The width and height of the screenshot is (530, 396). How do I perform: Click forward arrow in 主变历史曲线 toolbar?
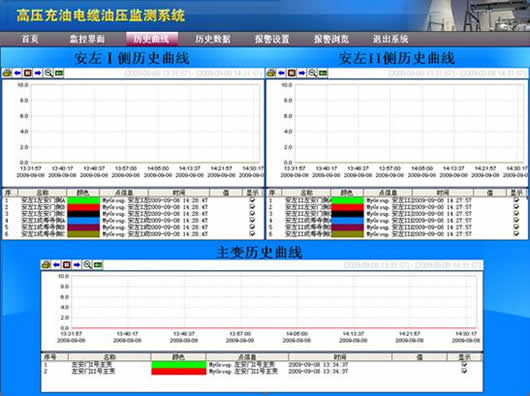pos(77,265)
